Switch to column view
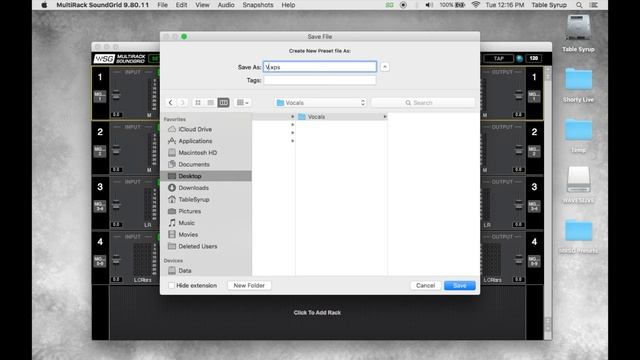Viewport: 640px width, 360px height. [223, 102]
